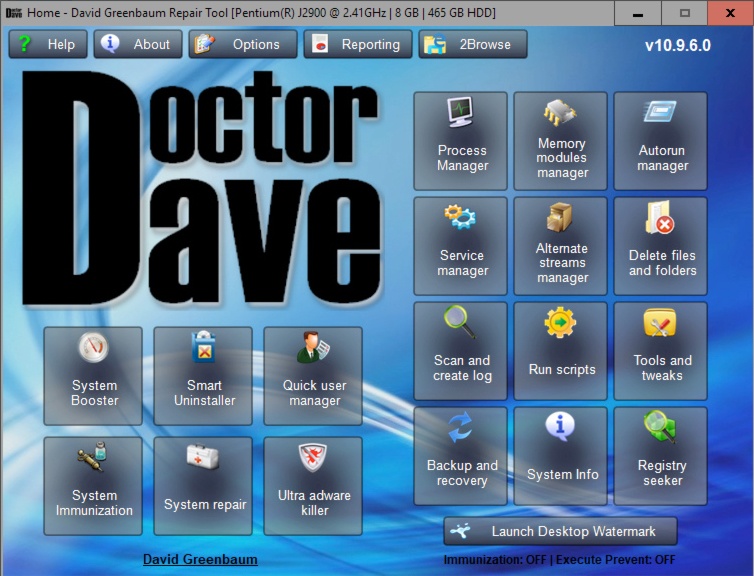754x576 pixels.
Task: View System Info
Action: (561, 456)
